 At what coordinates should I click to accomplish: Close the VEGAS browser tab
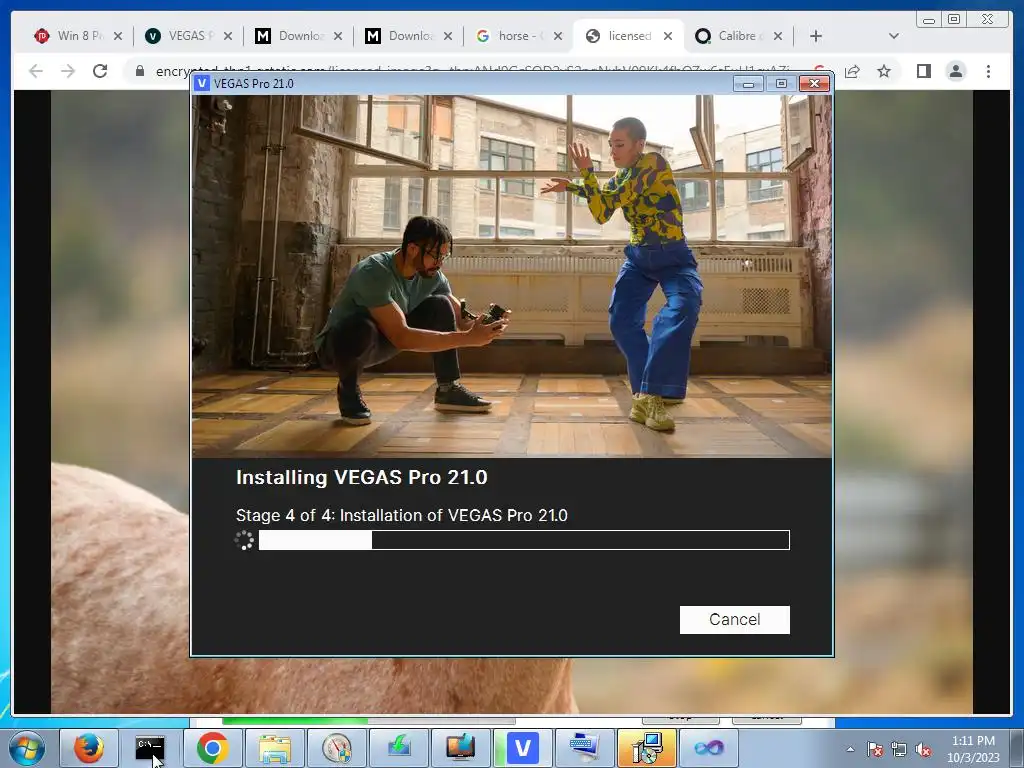click(x=227, y=36)
